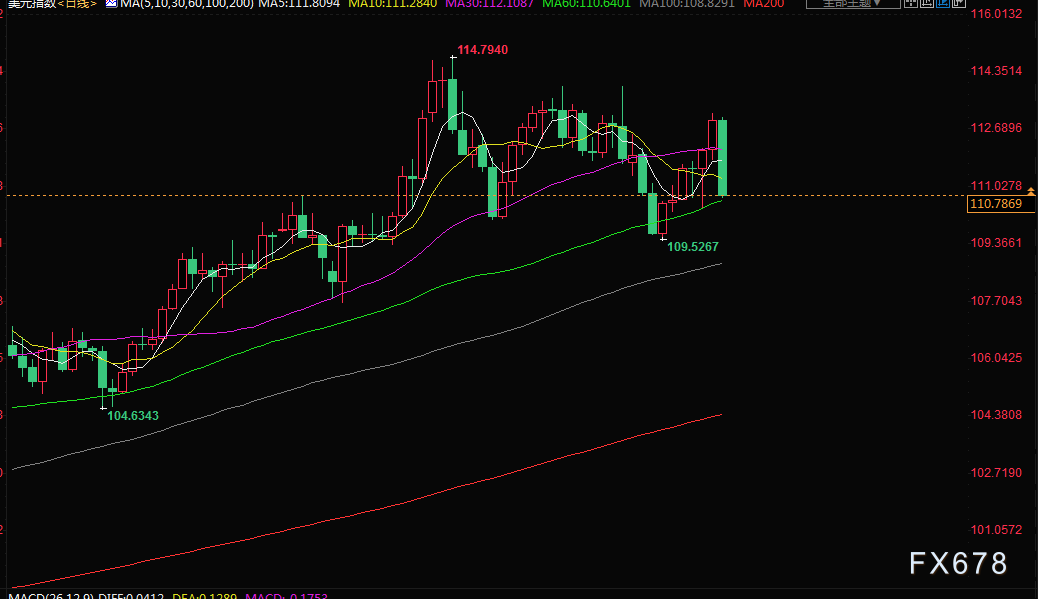1038x599 pixels.
Task: Click the last large green candlestick
Action: pos(722,157)
